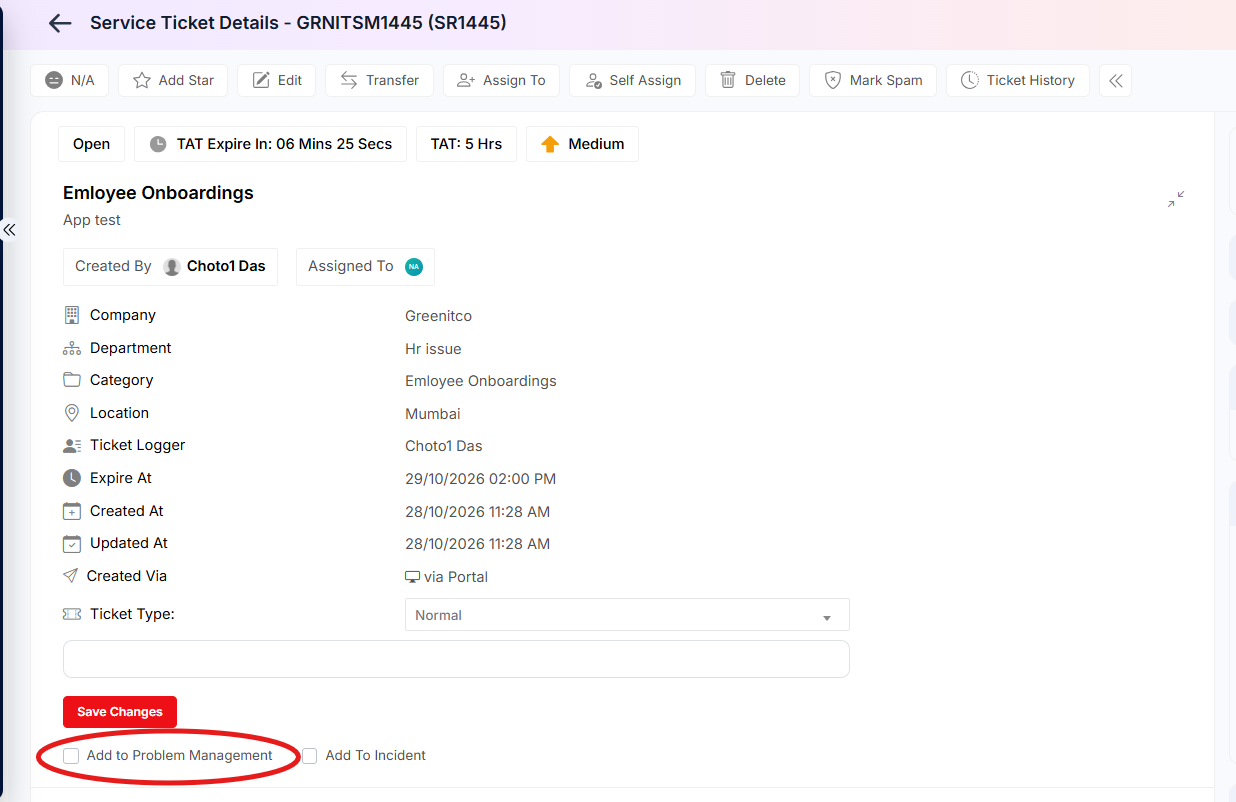Click the Created At calendar icon
The width and height of the screenshot is (1236, 802).
pos(71,511)
